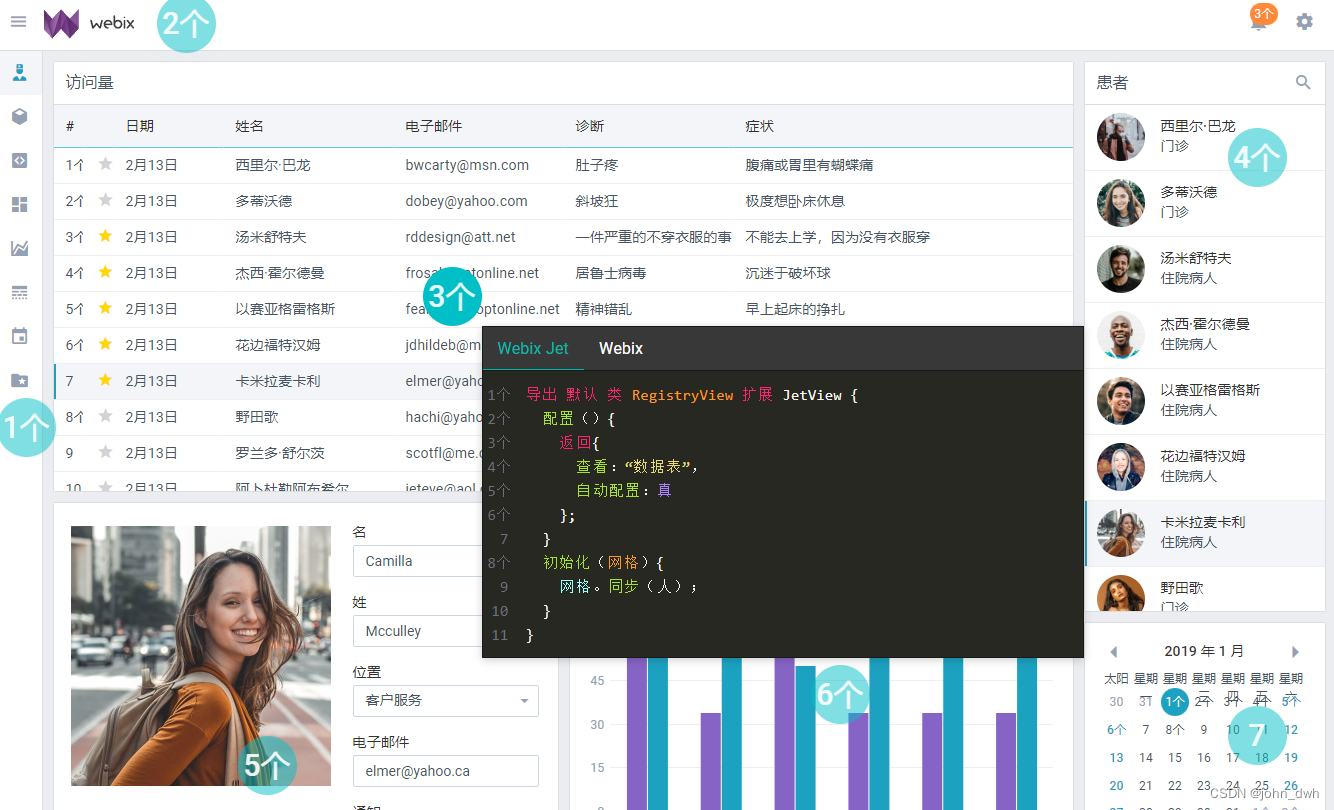Open the notifications bell with badge 3
The height and width of the screenshot is (810, 1334).
point(1259,22)
